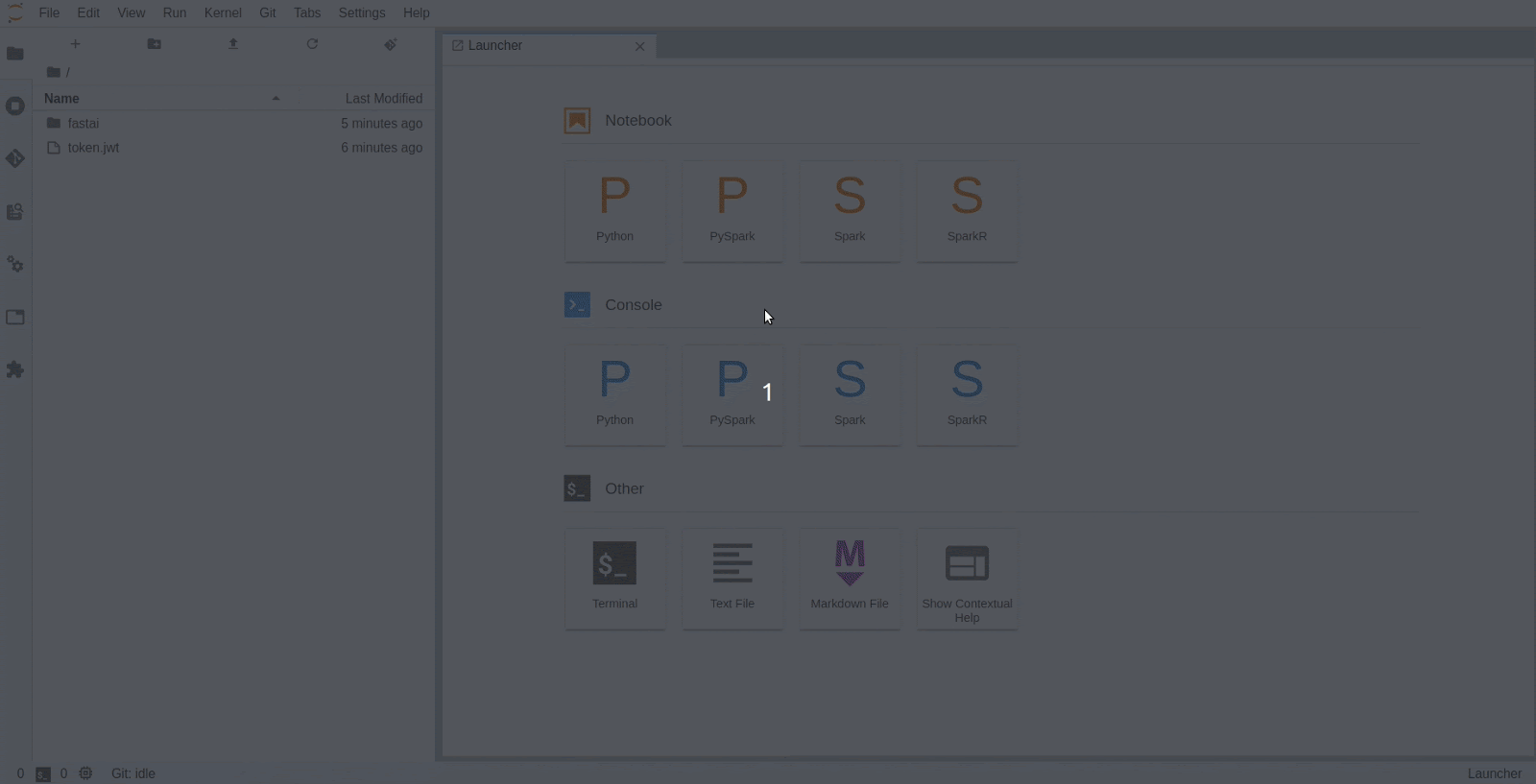This screenshot has height=784, width=1536.
Task: Select the Launcher tab
Action: click(495, 46)
